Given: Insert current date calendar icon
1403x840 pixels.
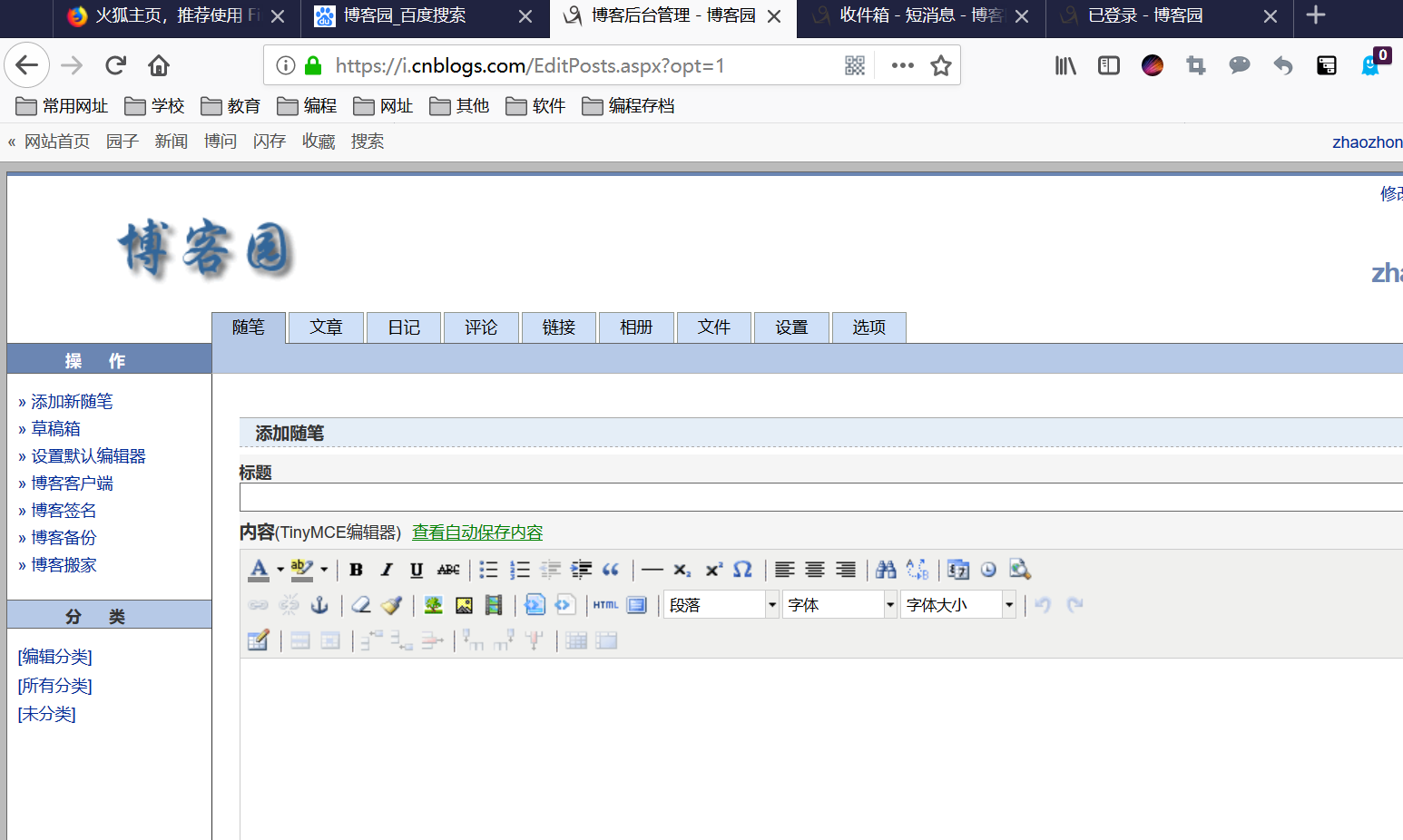Looking at the screenshot, I should (958, 570).
